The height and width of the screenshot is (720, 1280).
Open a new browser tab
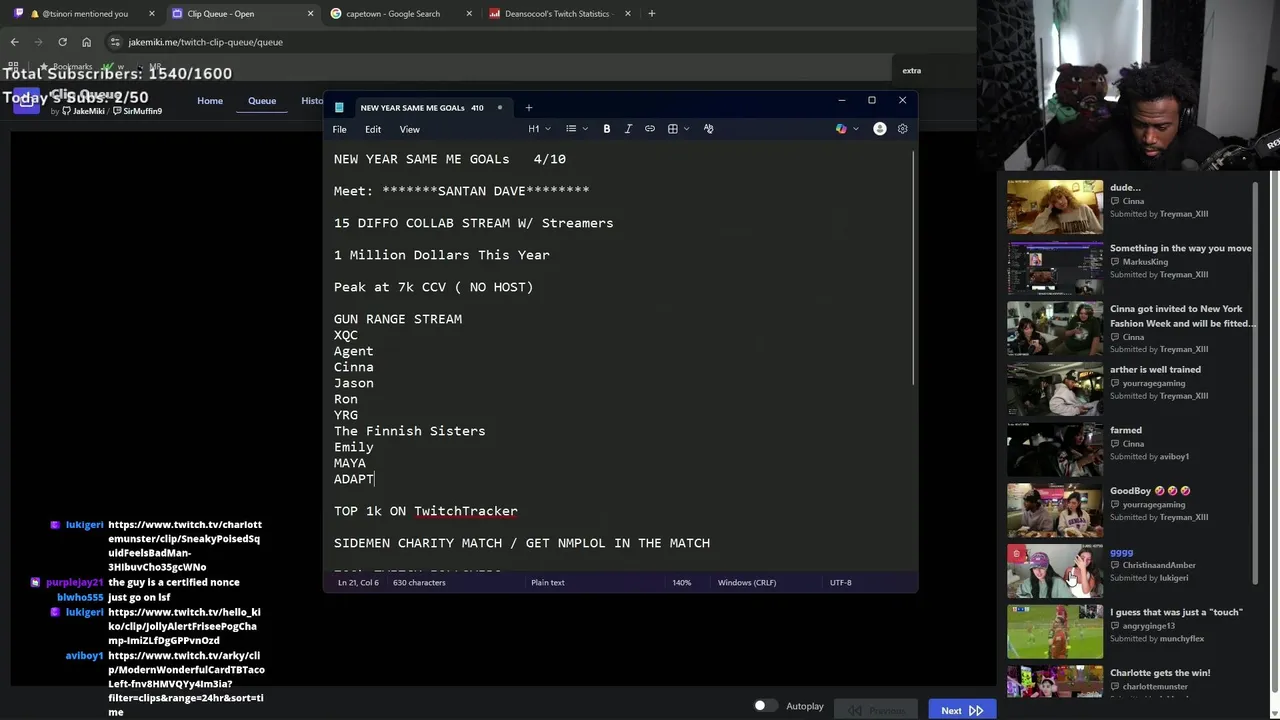(651, 14)
